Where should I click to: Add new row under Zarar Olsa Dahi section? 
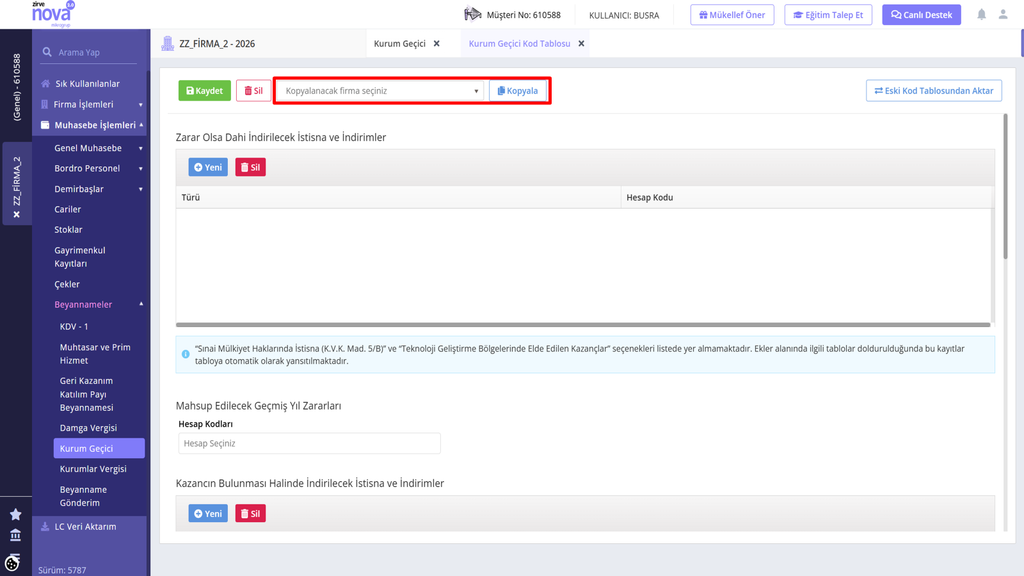[x=208, y=167]
